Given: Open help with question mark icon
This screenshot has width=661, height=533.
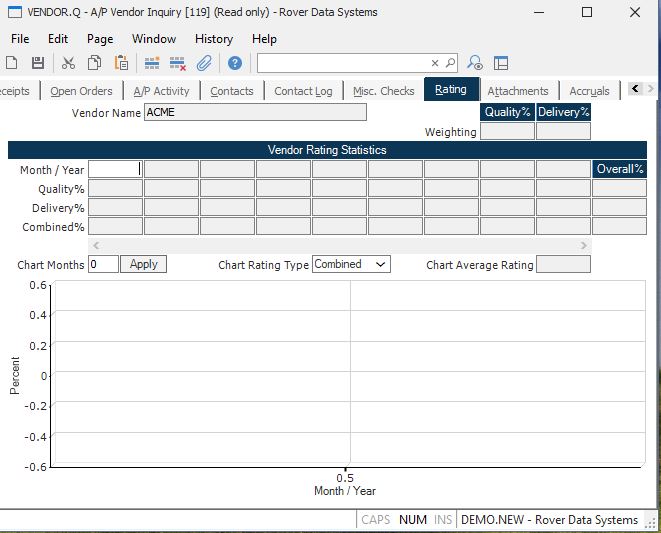Looking at the screenshot, I should 235,63.
